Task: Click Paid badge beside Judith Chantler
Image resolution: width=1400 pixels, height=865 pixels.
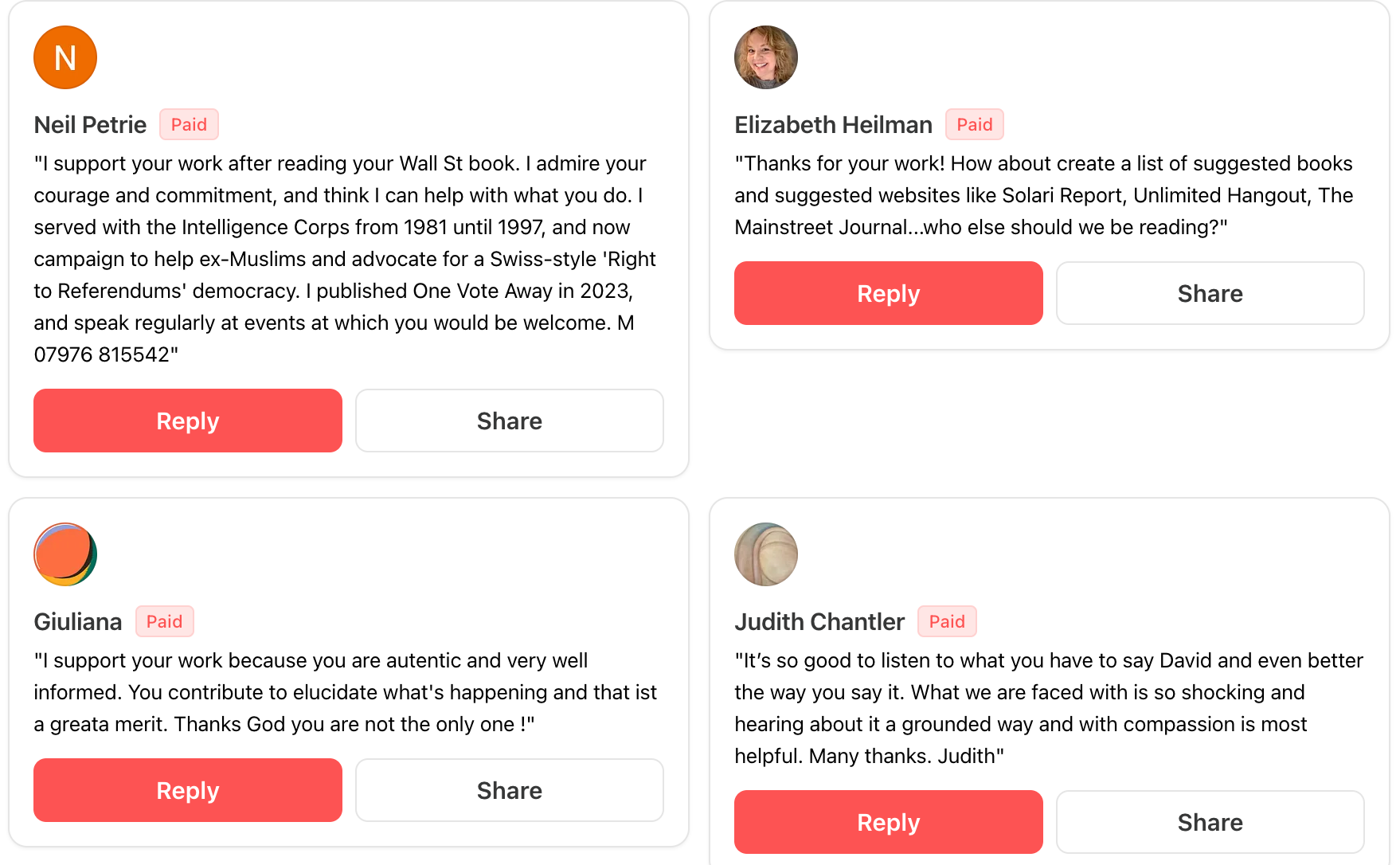Action: (947, 621)
